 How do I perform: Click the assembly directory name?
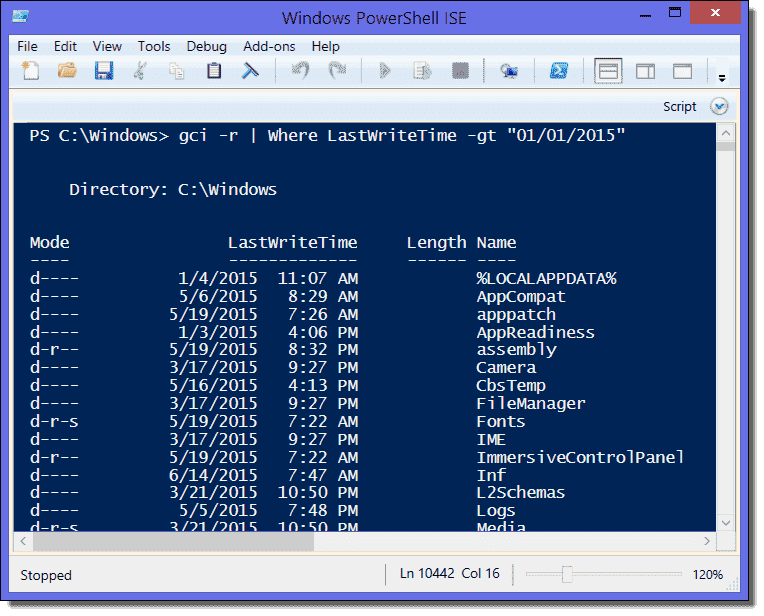click(516, 350)
